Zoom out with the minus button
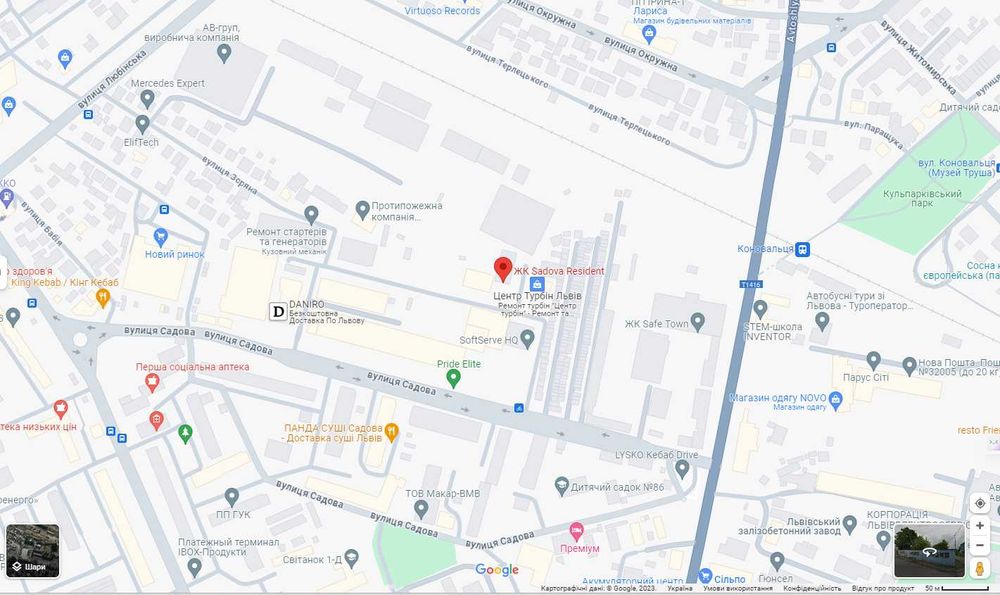 pyautogui.click(x=980, y=545)
